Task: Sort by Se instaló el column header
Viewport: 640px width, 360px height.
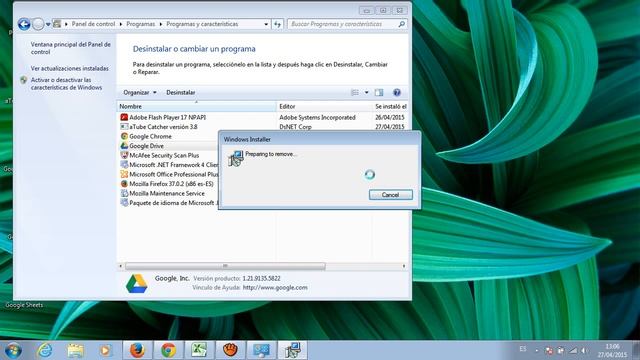Action: pyautogui.click(x=391, y=107)
